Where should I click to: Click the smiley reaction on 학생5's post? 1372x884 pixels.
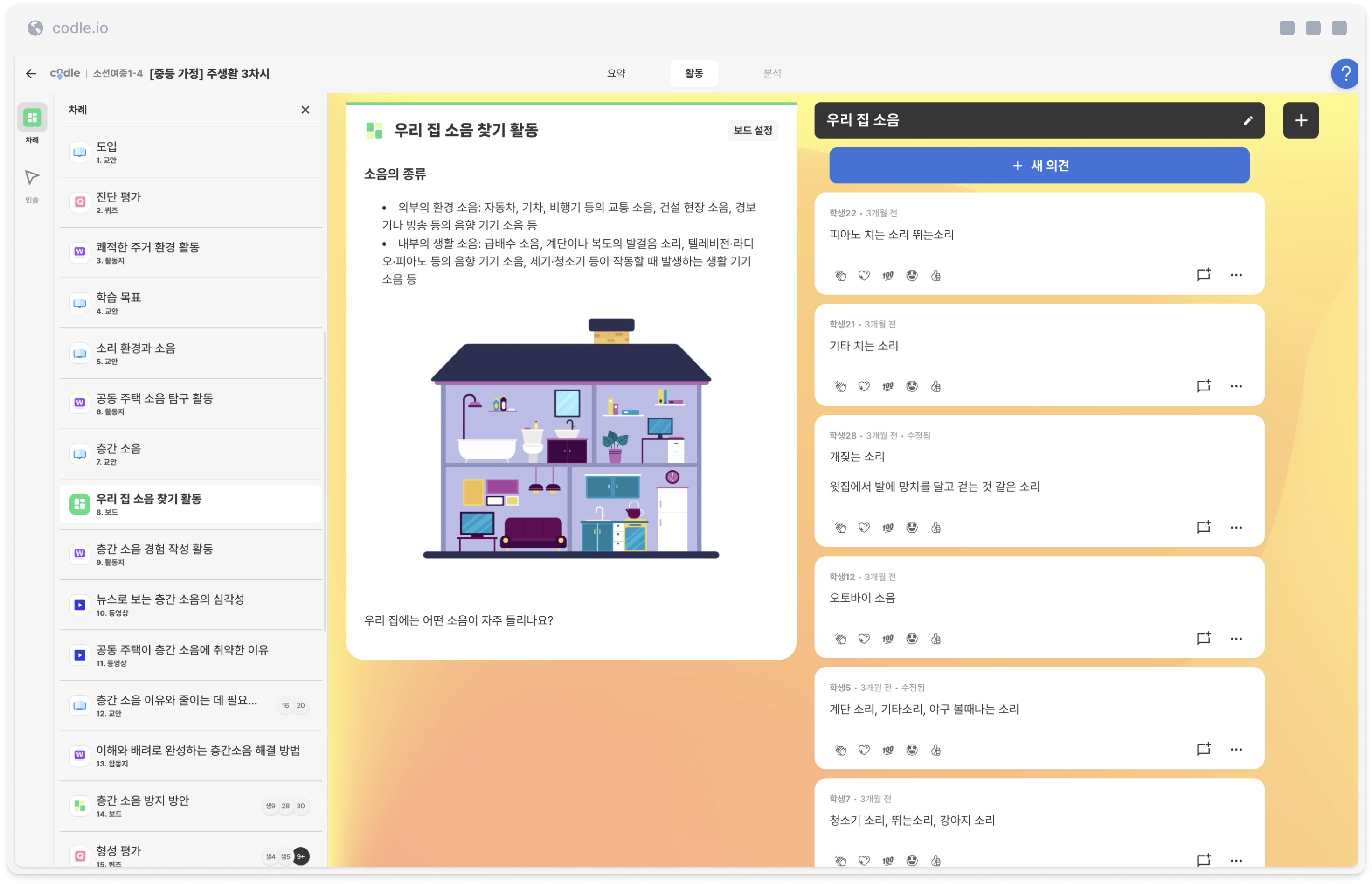[912, 750]
